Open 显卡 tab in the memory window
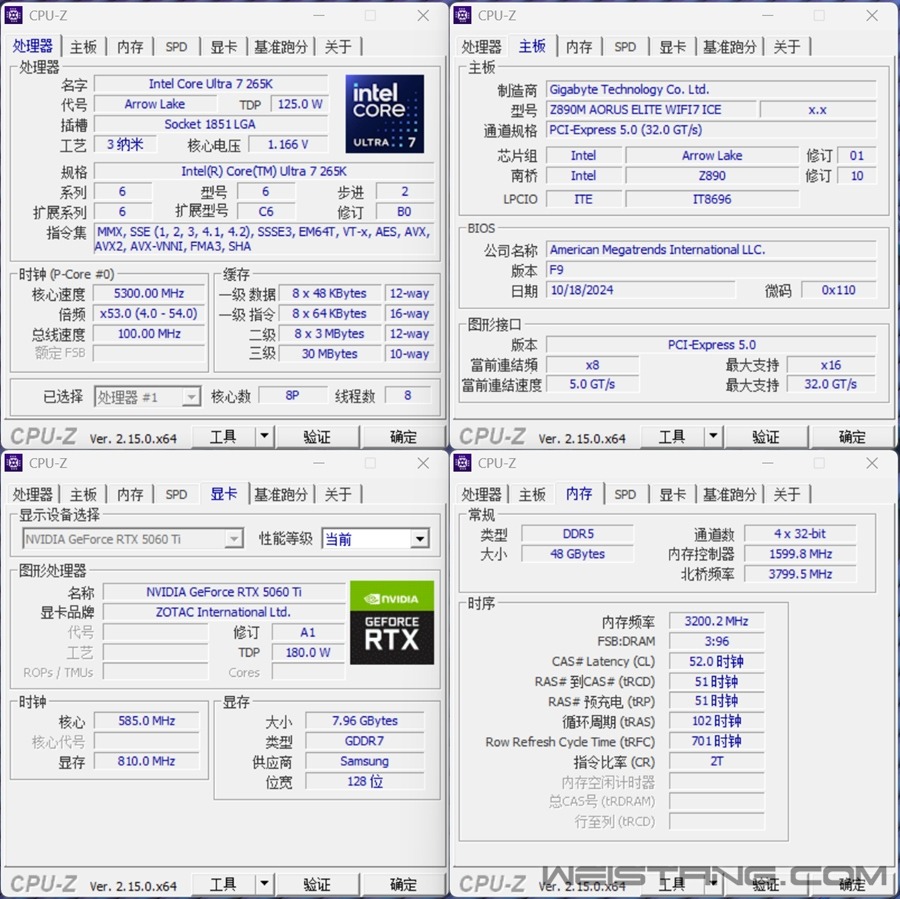Image resolution: width=900 pixels, height=899 pixels. coord(673,494)
